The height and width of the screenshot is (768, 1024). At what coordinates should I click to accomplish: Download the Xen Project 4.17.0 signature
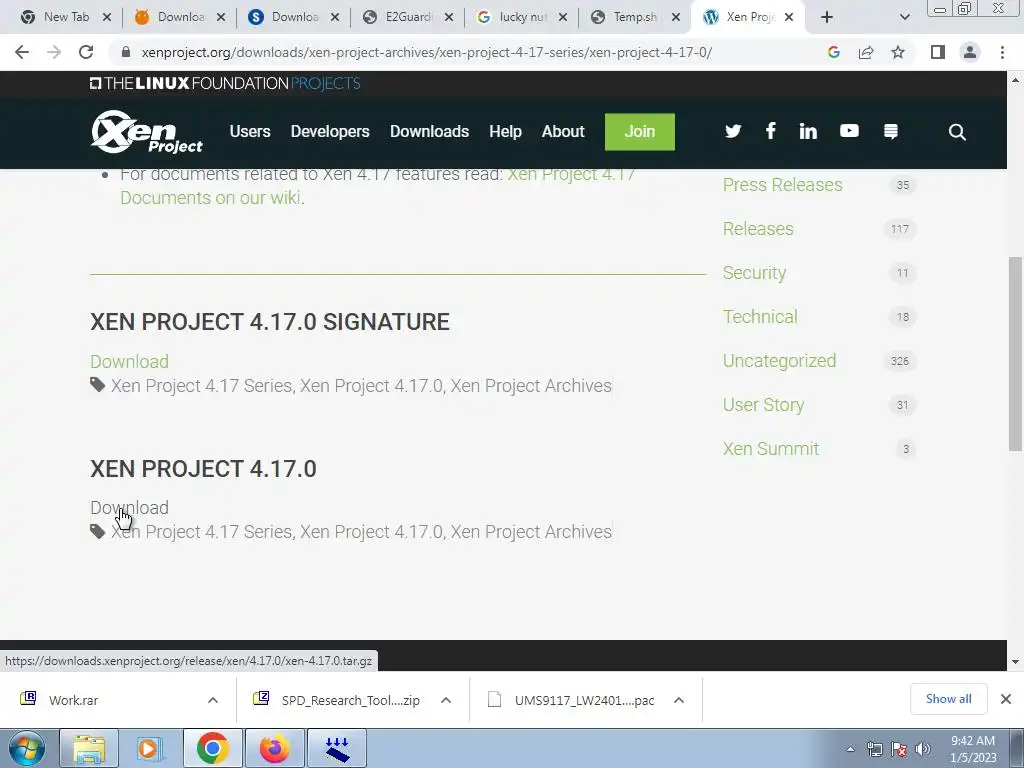pos(129,361)
